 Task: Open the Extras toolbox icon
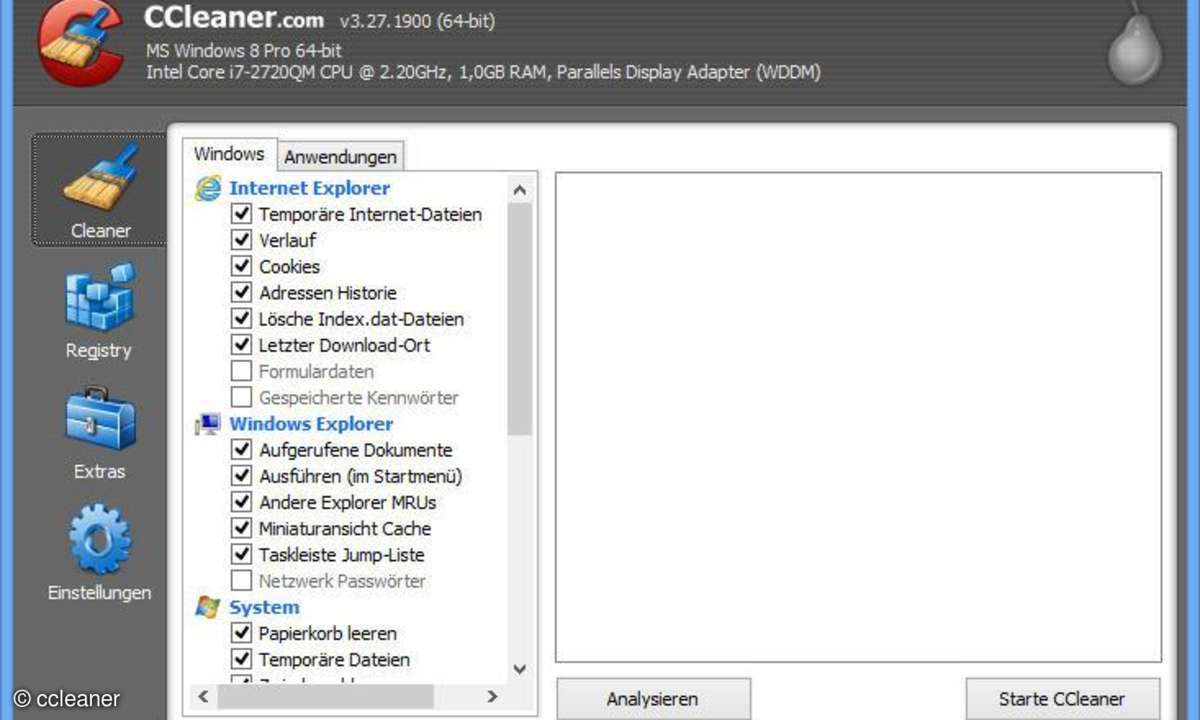pyautogui.click(x=99, y=418)
